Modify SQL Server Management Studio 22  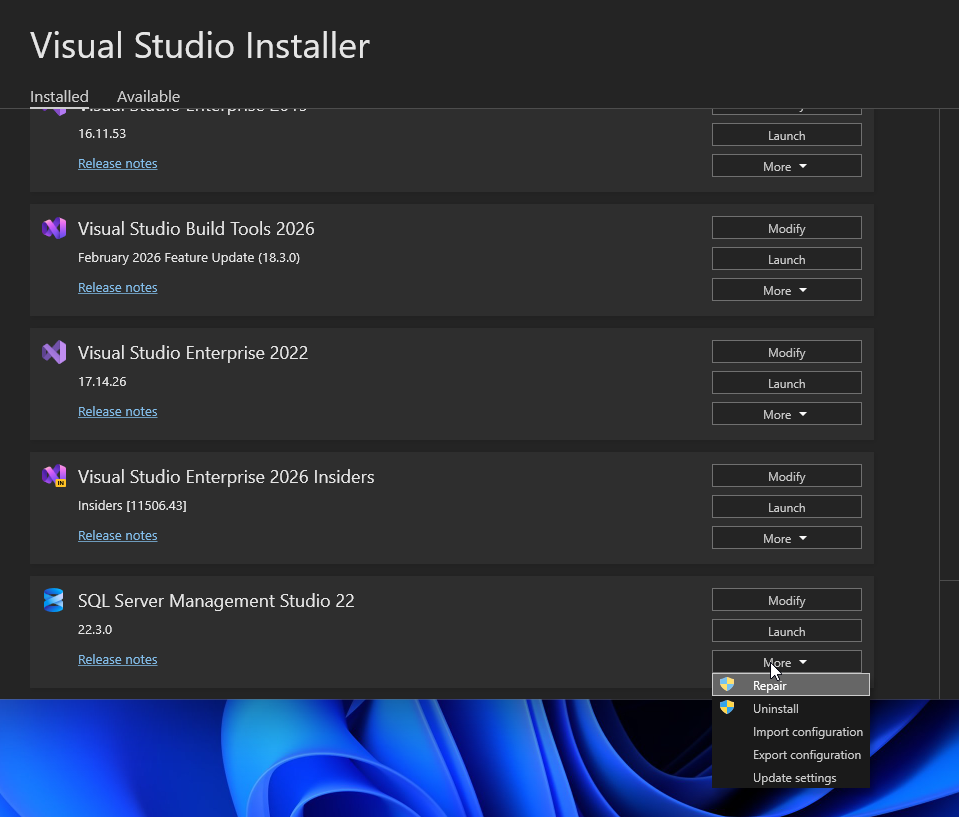tap(787, 601)
